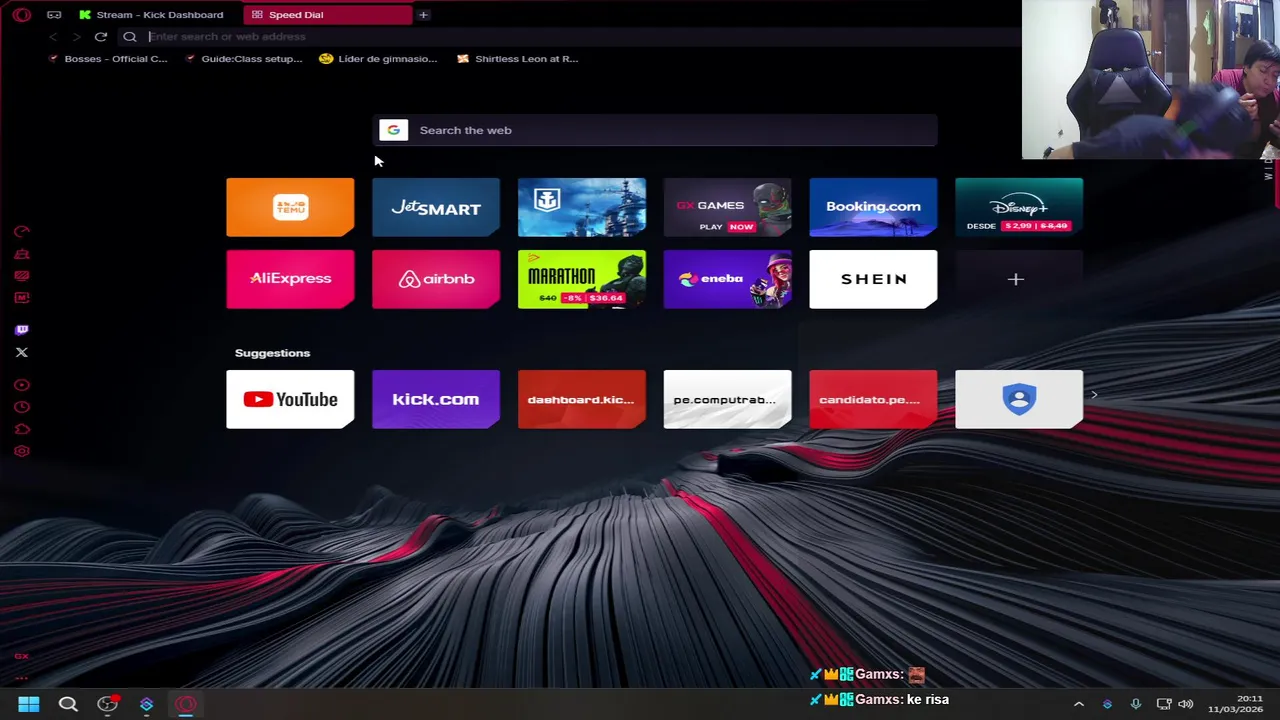The image size is (1280, 720).
Task: Open X (Twitter) in the sidebar
Action: [x=21, y=352]
